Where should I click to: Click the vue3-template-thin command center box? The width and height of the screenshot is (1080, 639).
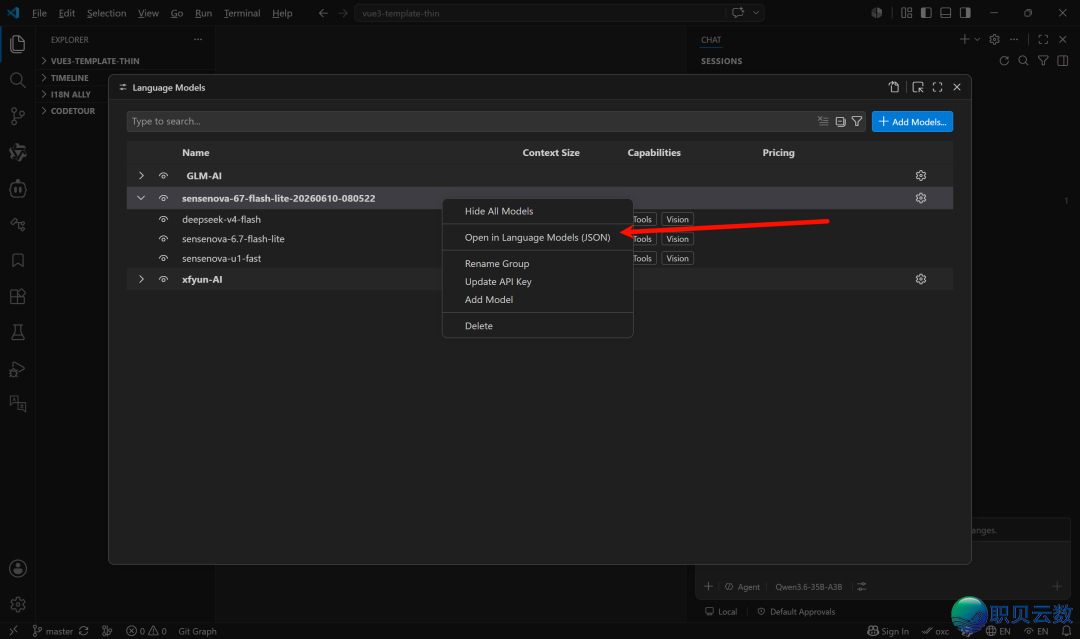click(x=540, y=13)
